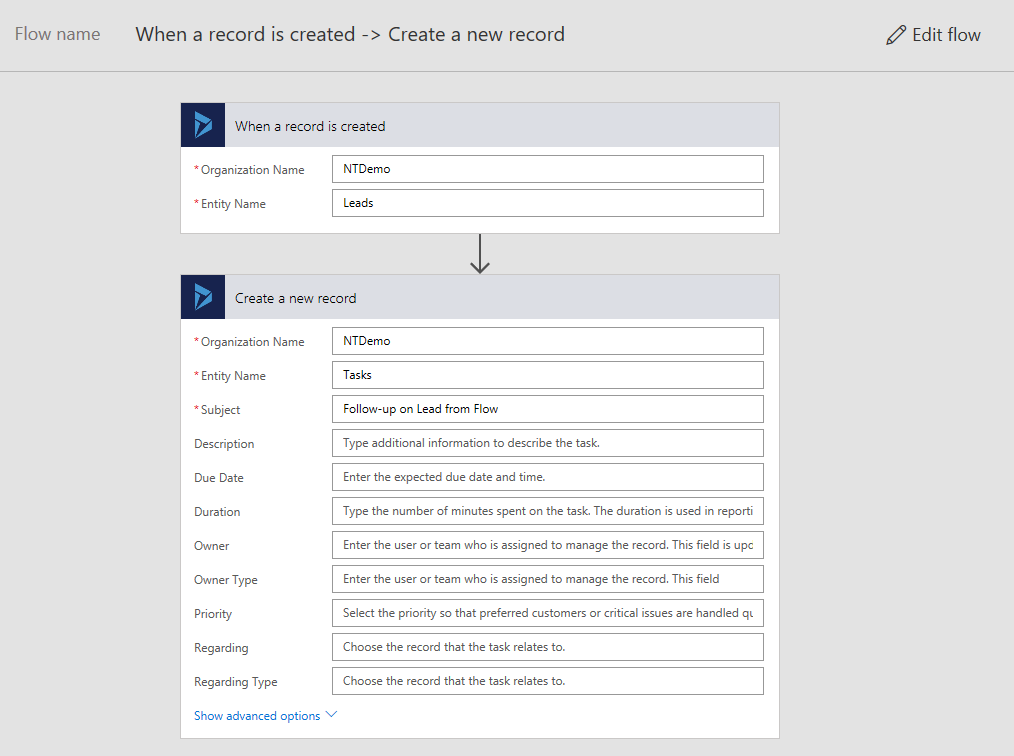
Task: Select the Duration input box
Action: pyautogui.click(x=547, y=511)
